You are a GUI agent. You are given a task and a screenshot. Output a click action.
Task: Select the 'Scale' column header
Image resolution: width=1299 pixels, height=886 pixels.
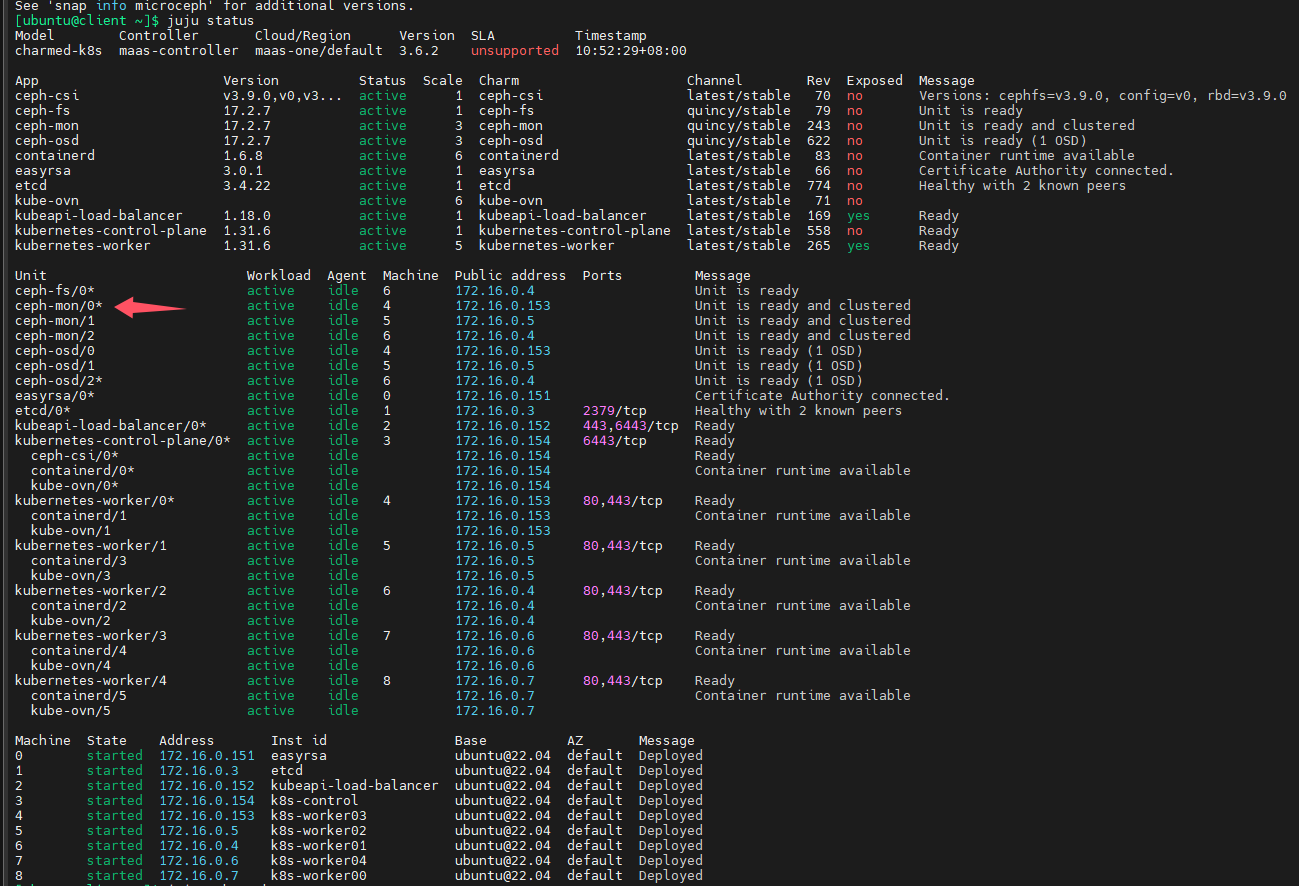tap(443, 81)
